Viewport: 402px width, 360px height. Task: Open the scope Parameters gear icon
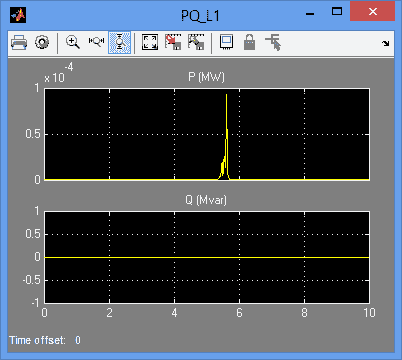click(42, 43)
